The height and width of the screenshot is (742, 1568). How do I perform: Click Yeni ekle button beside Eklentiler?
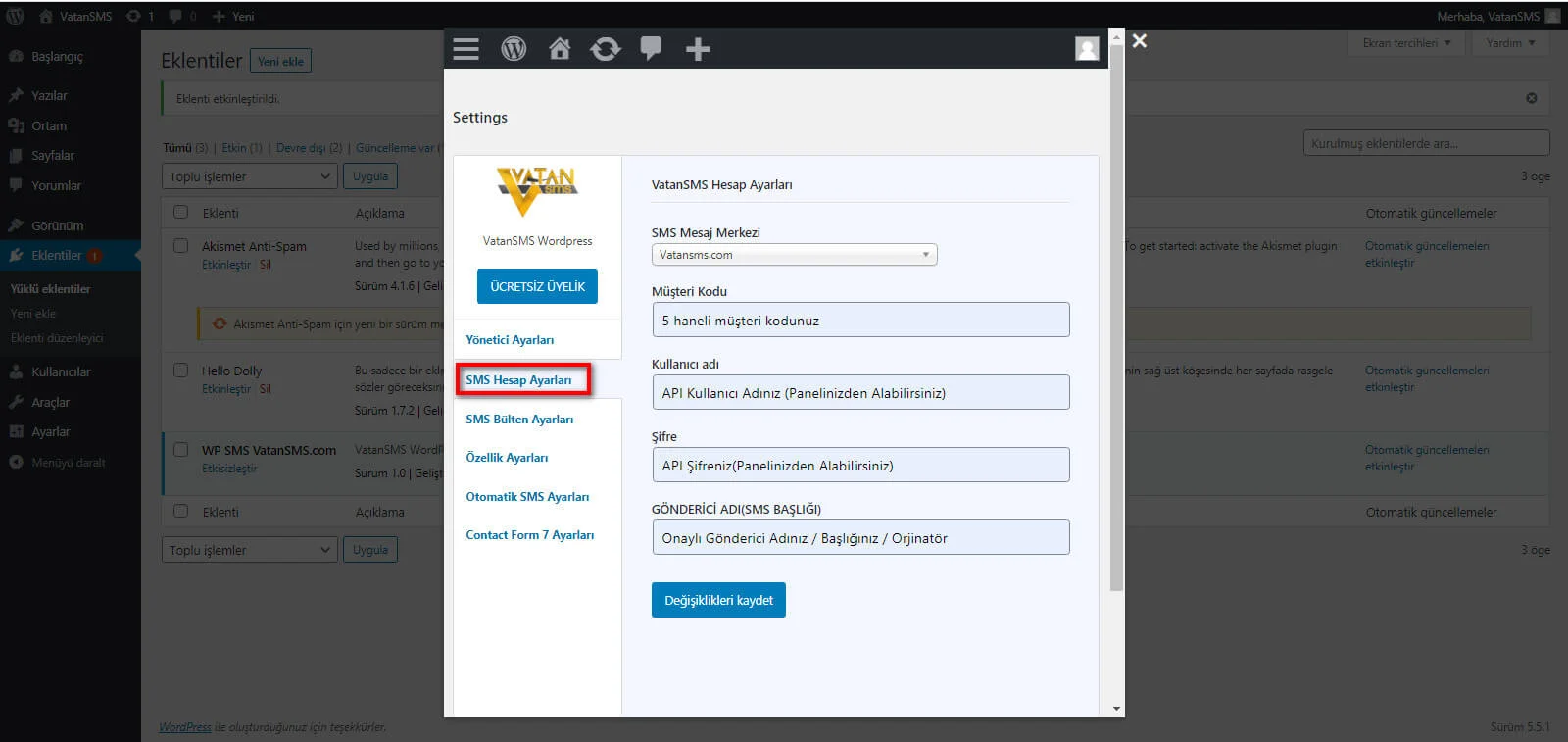(280, 61)
